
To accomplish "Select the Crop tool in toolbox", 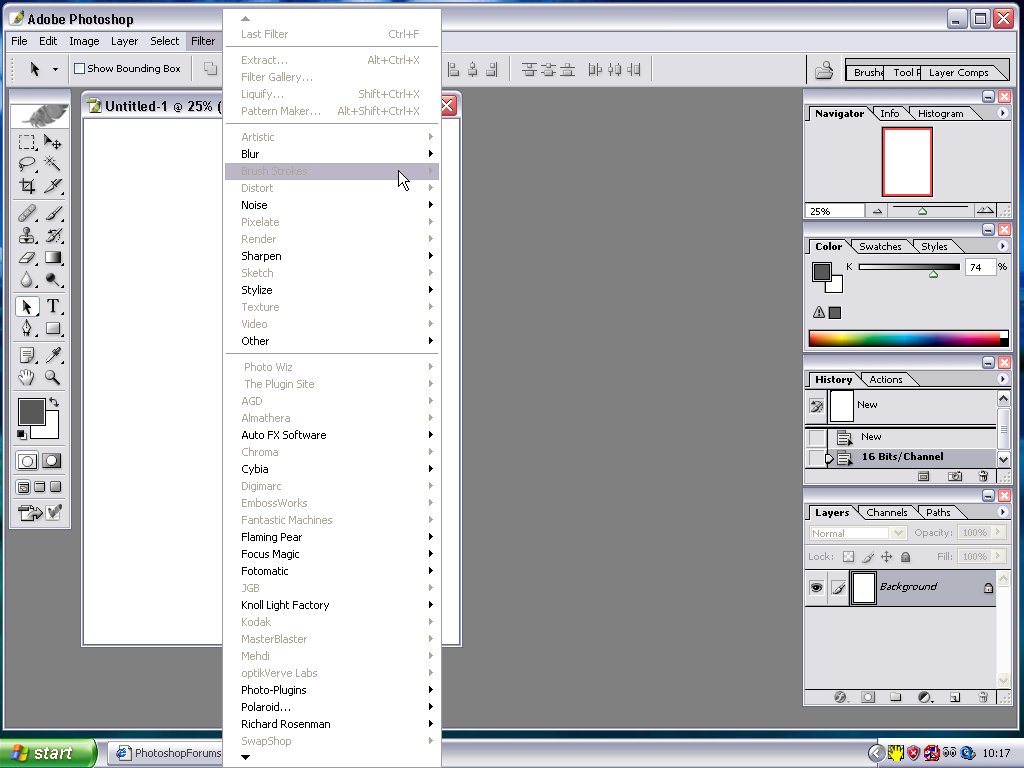I will [28, 186].
